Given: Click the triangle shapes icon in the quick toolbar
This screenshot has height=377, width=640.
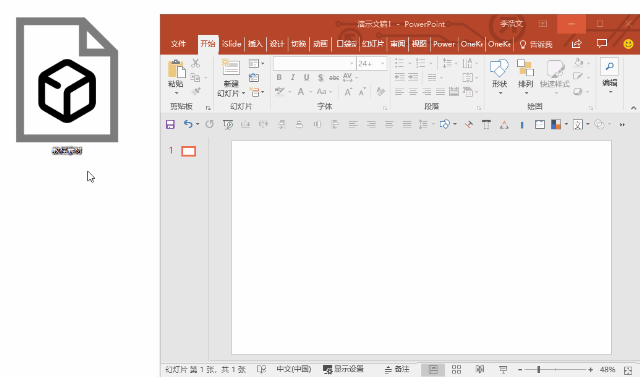Looking at the screenshot, I should pos(504,125).
